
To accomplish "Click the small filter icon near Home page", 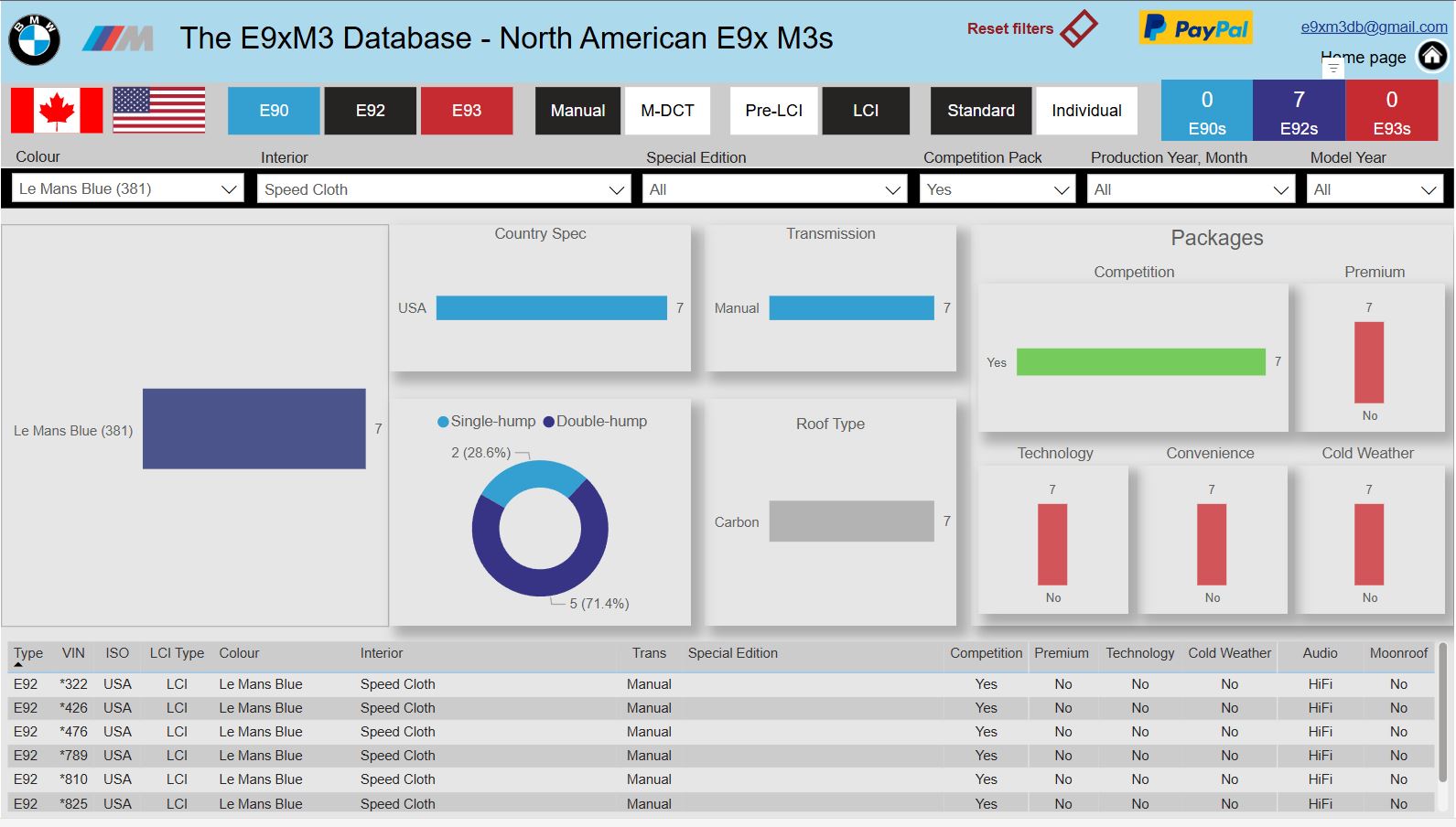I will (x=1333, y=68).
